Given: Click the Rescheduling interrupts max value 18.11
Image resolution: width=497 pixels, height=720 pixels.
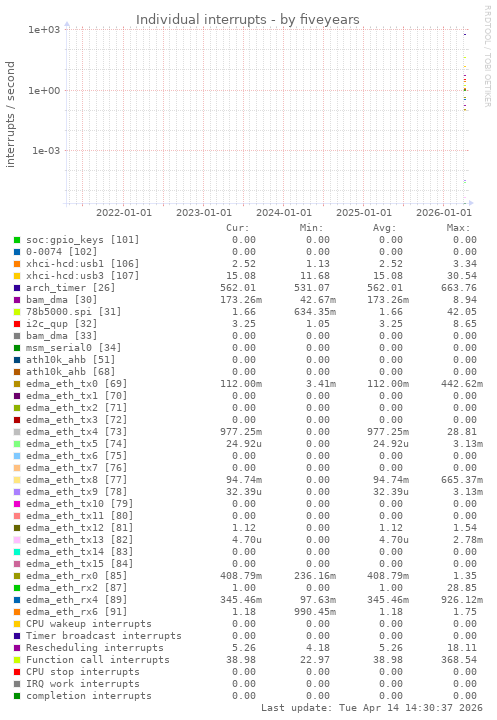Looking at the screenshot, I should tap(462, 647).
